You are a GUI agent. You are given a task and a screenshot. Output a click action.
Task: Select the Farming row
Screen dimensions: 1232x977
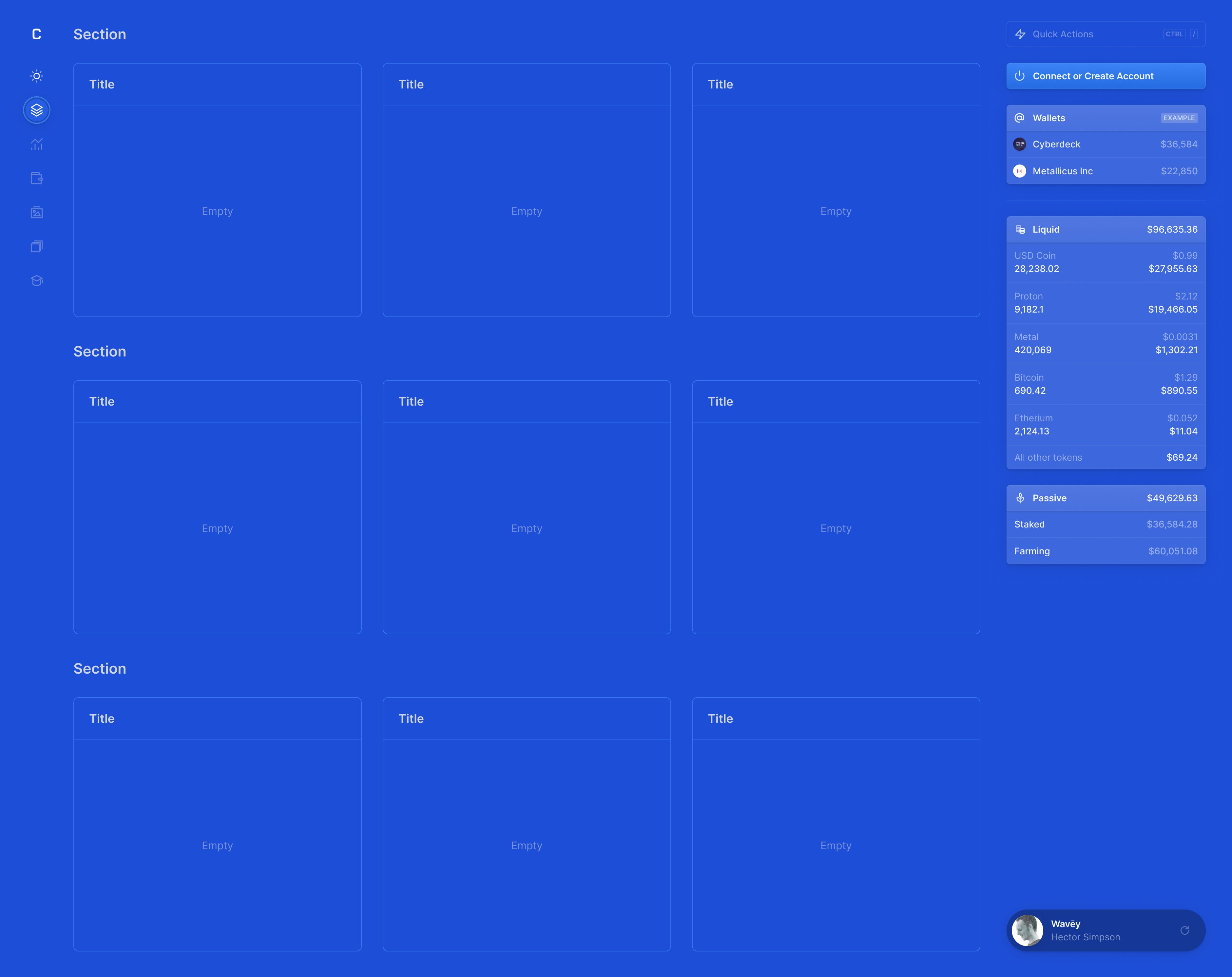coord(1106,551)
